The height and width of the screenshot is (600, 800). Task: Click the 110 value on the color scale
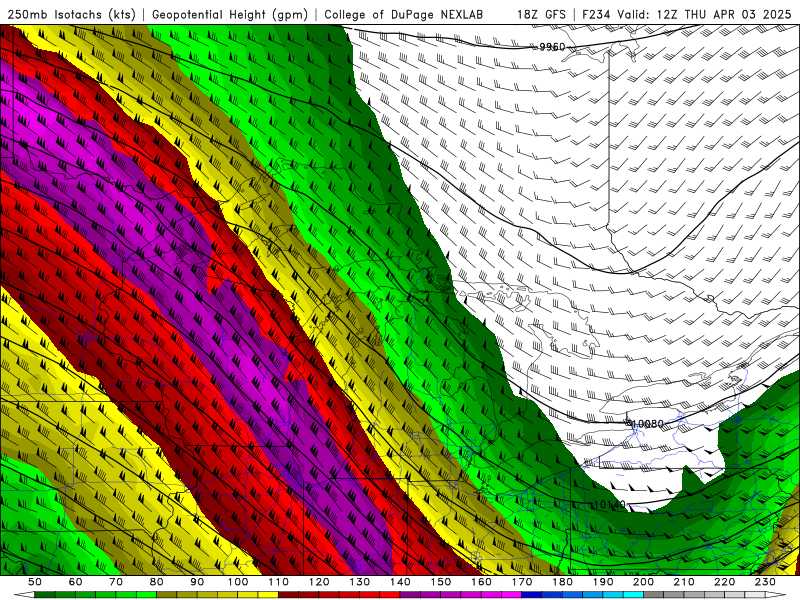[x=279, y=582]
